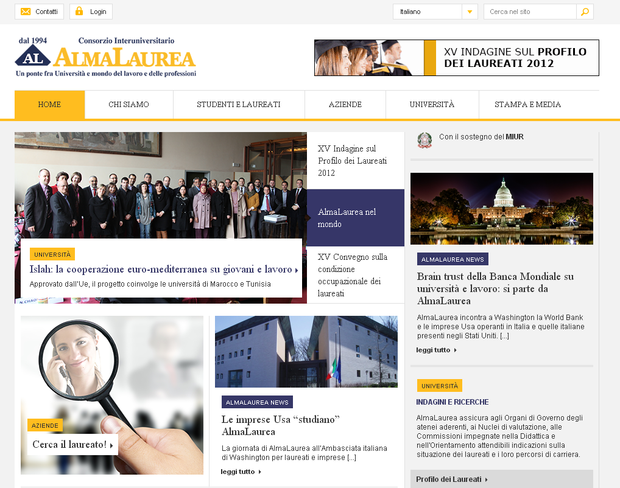Screen dimensions: 620x488
Task: Click the UNIVERSITÀ tag on the Islah slide
Action: [x=52, y=254]
